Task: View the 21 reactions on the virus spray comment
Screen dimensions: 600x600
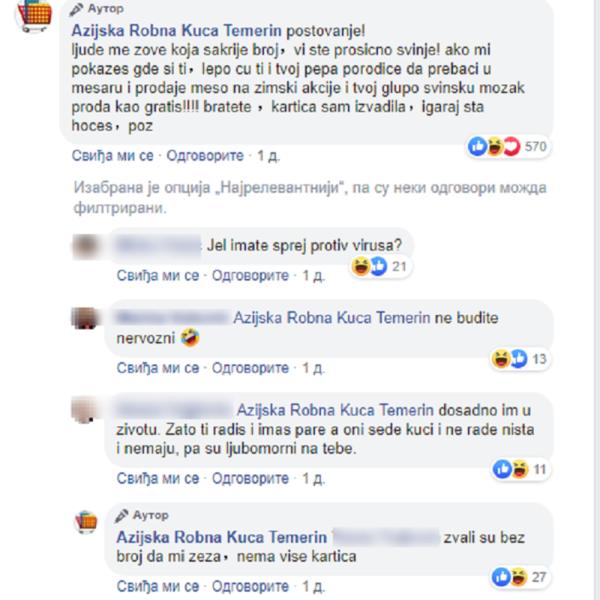Action: 380,266
